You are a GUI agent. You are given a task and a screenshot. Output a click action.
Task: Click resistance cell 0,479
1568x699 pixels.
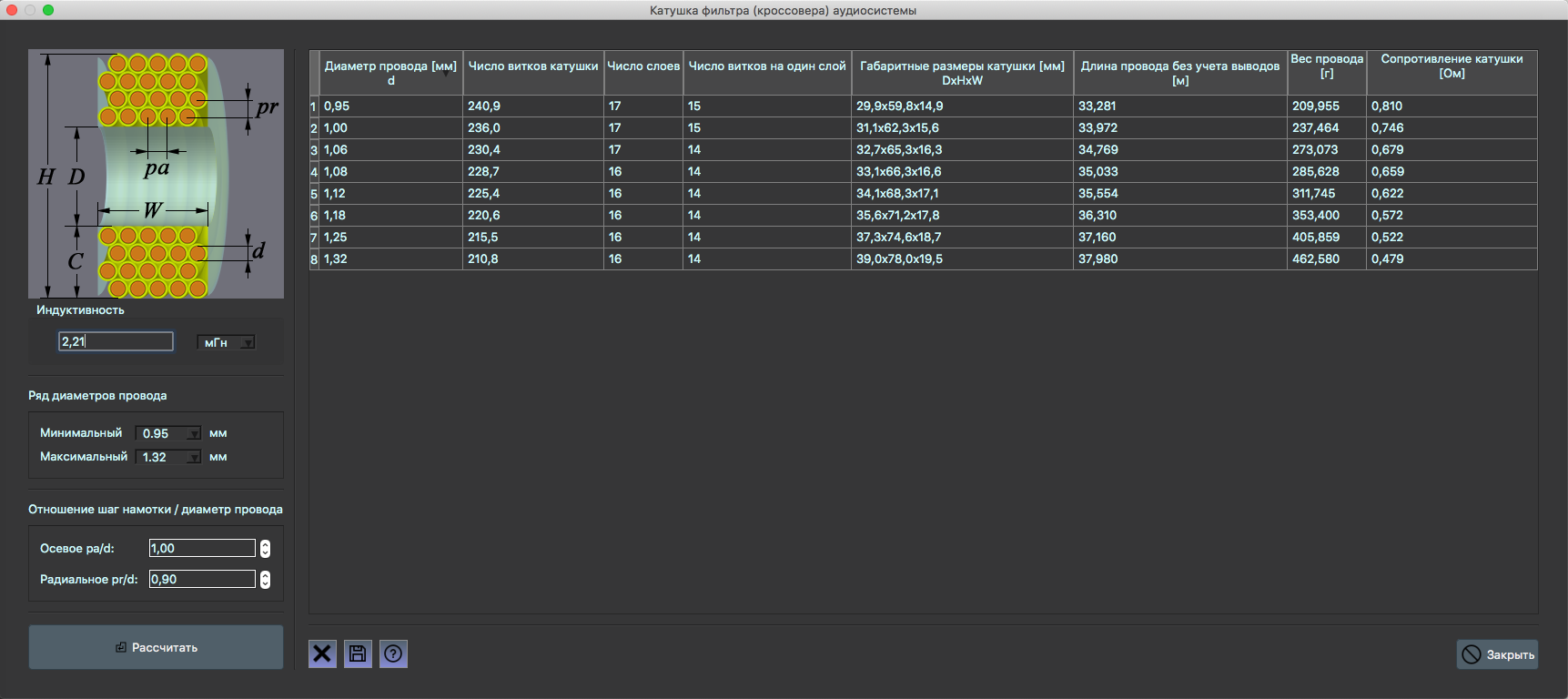tap(1452, 259)
